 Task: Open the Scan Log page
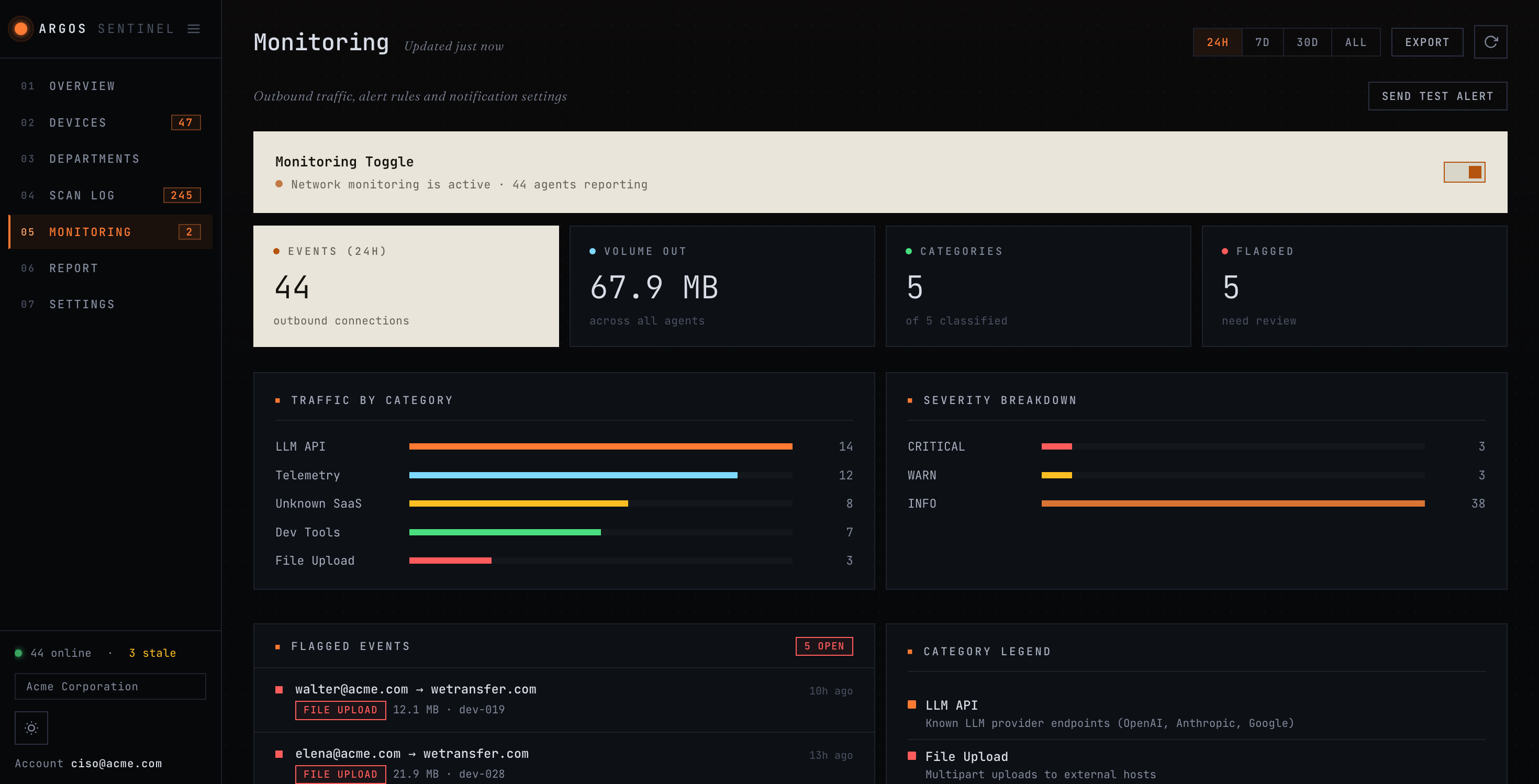tap(110, 195)
